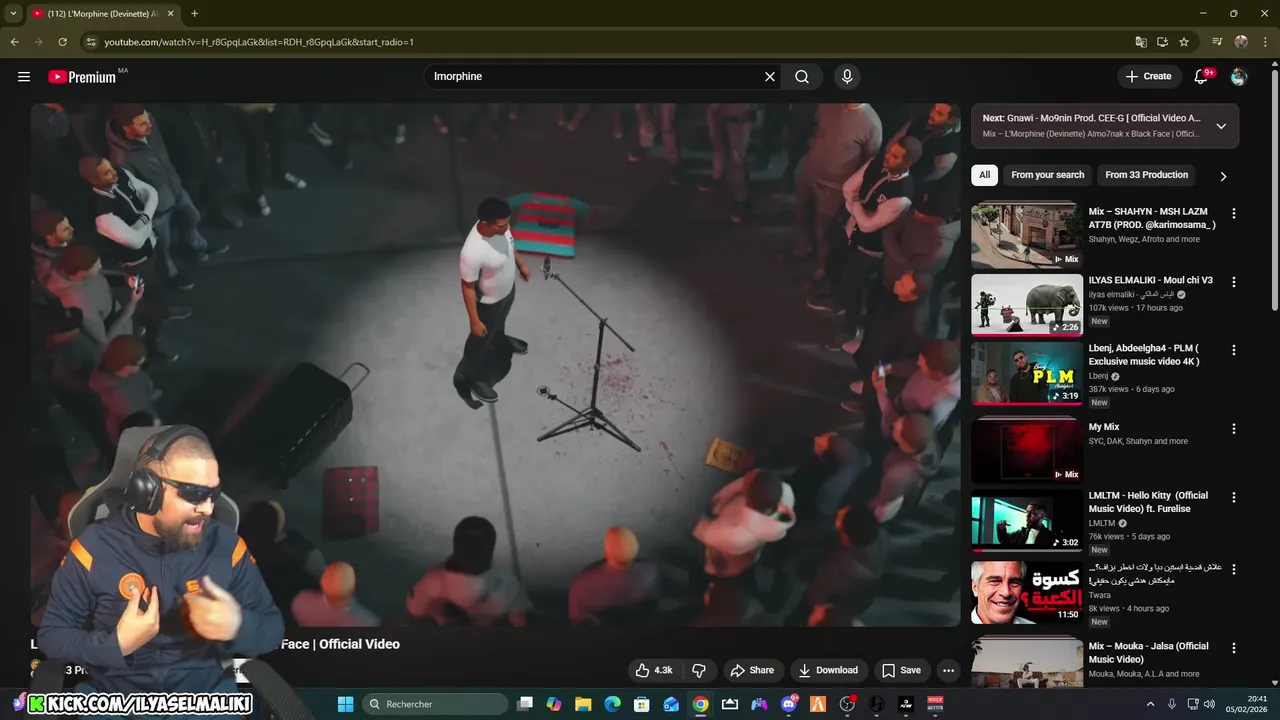Open more actions below the video
Viewport: 1280px width, 720px height.
[948, 670]
